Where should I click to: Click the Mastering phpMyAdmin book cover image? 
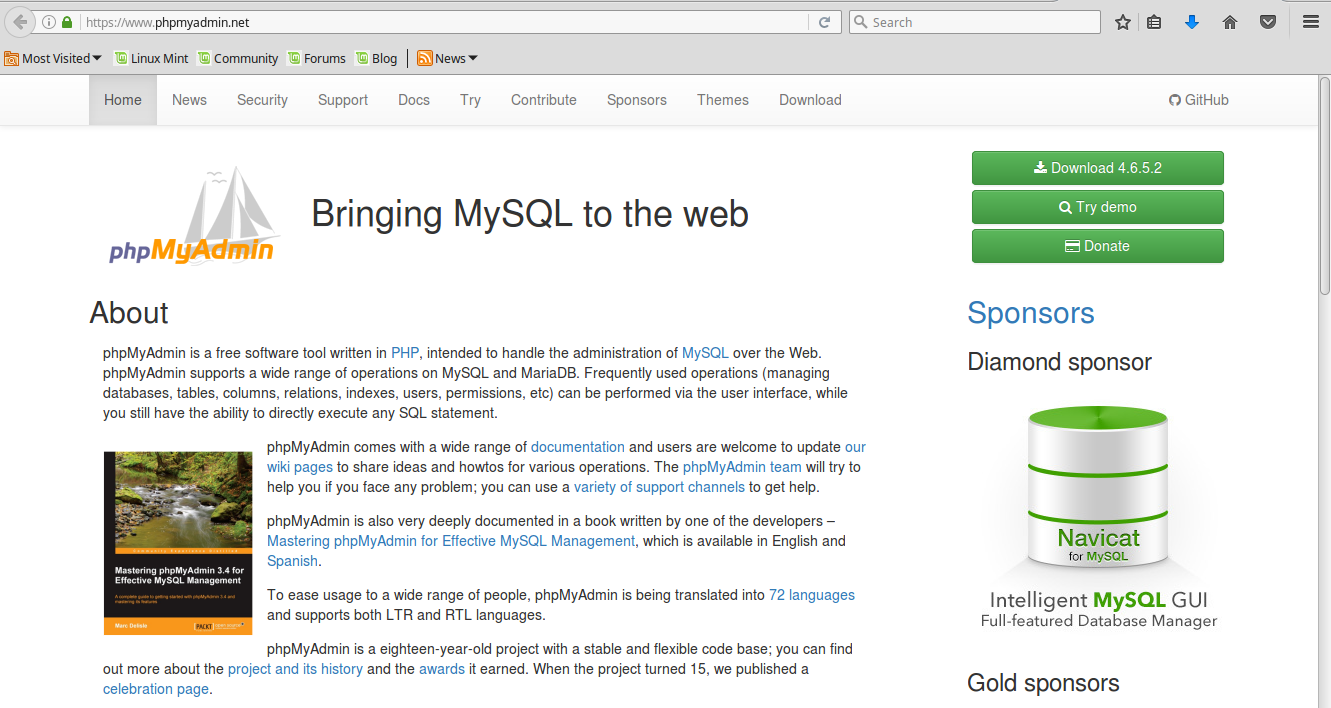[178, 543]
